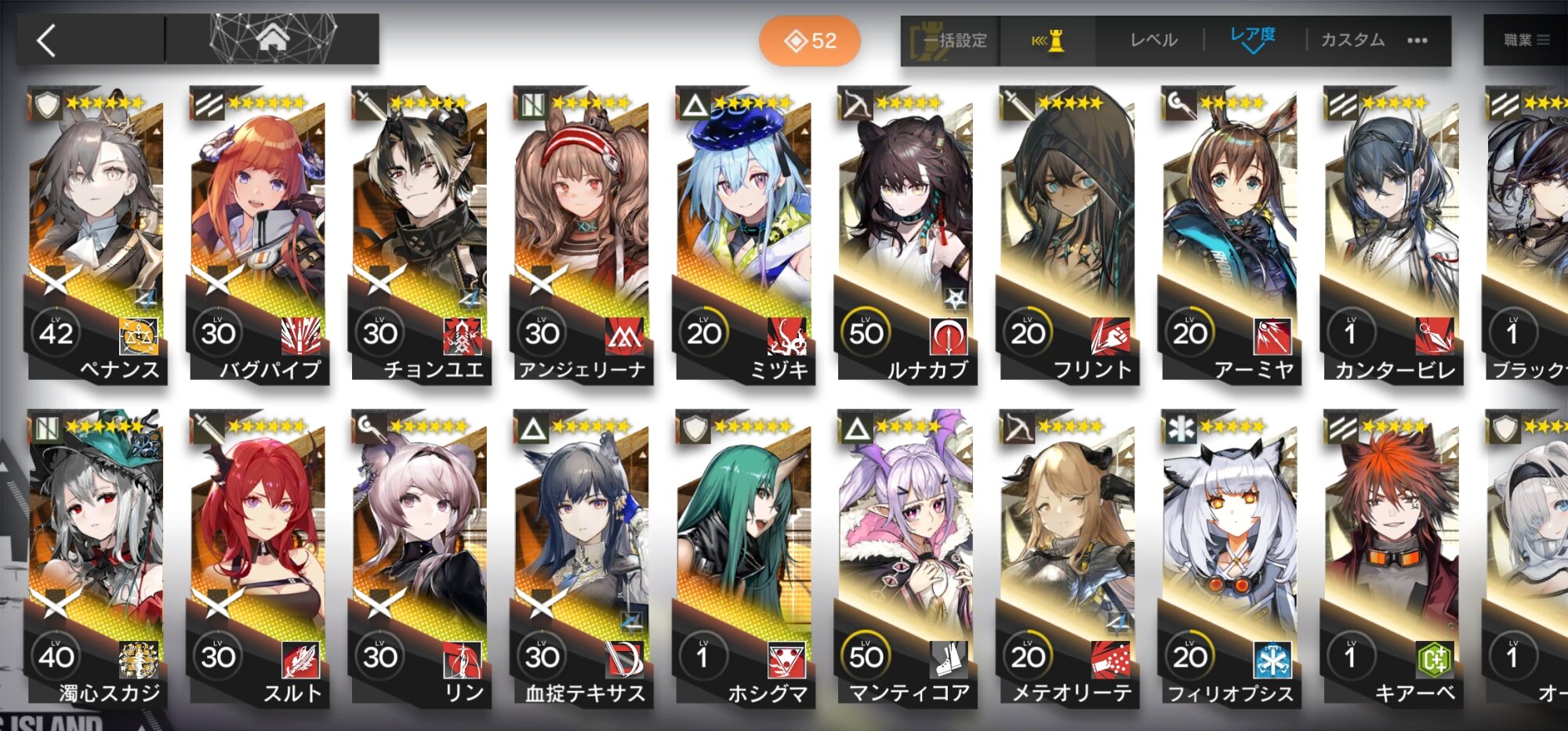Open the home base icon
This screenshot has height=731, width=1568.
272,37
